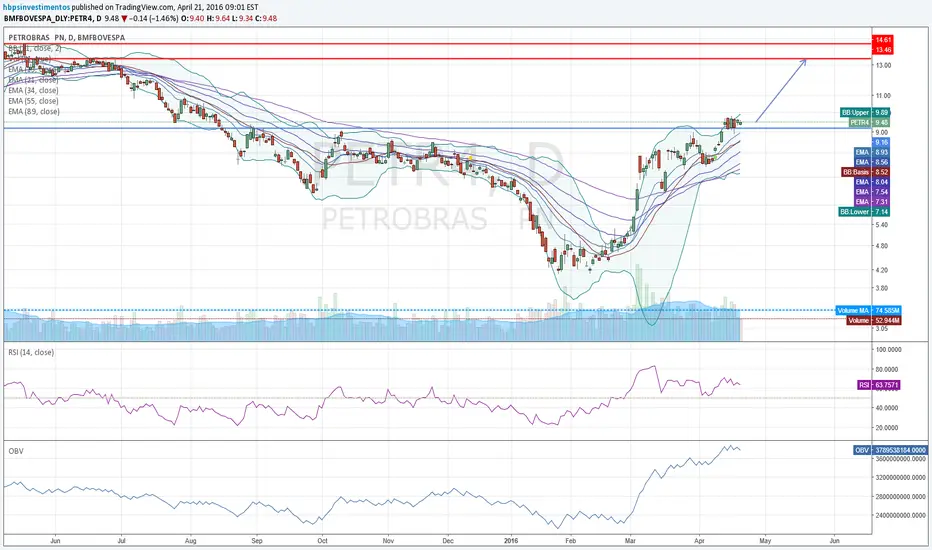Click the blue 9.16 price label
This screenshot has height=550, width=932.
[881, 142]
